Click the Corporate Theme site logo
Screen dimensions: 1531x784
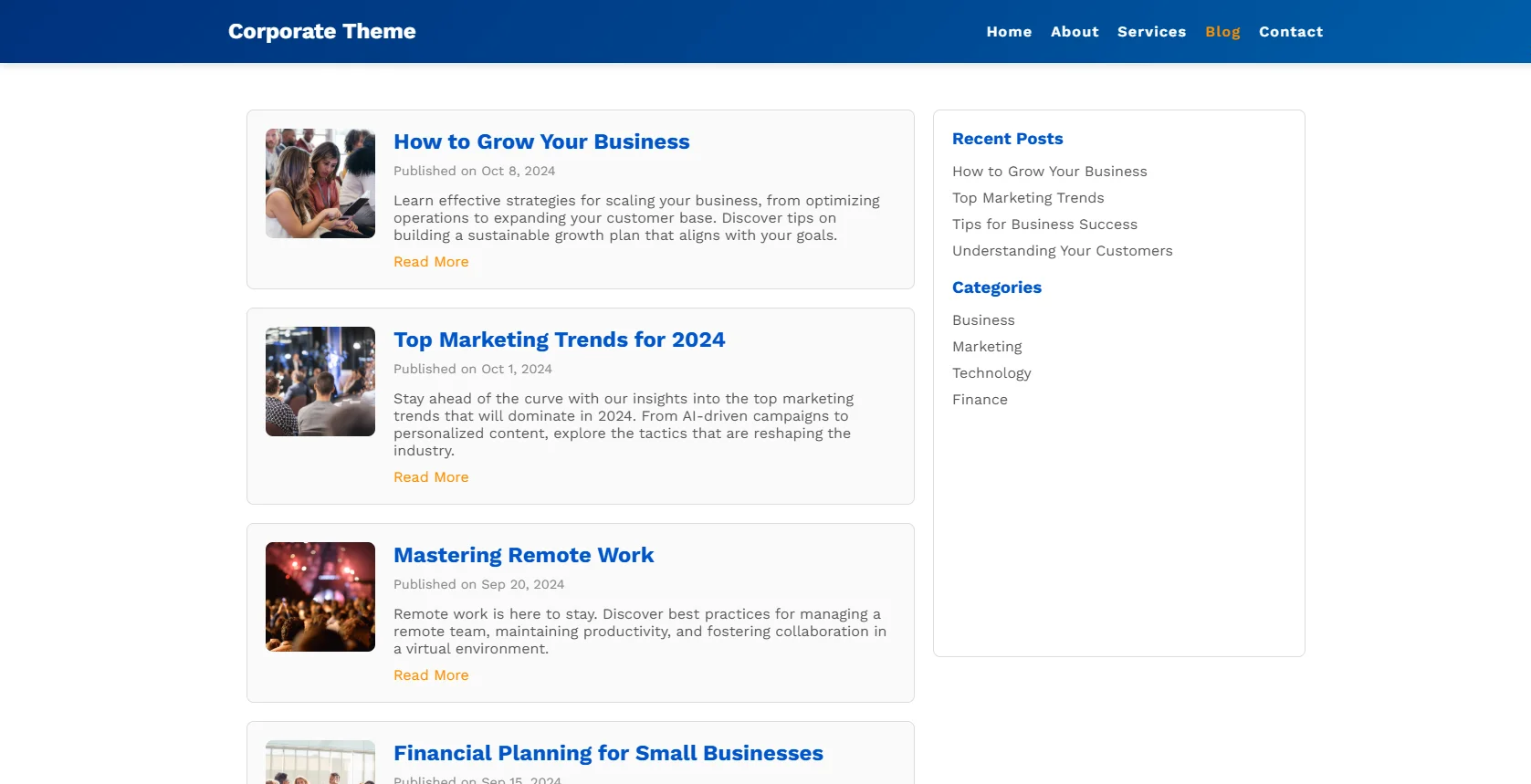click(x=321, y=32)
